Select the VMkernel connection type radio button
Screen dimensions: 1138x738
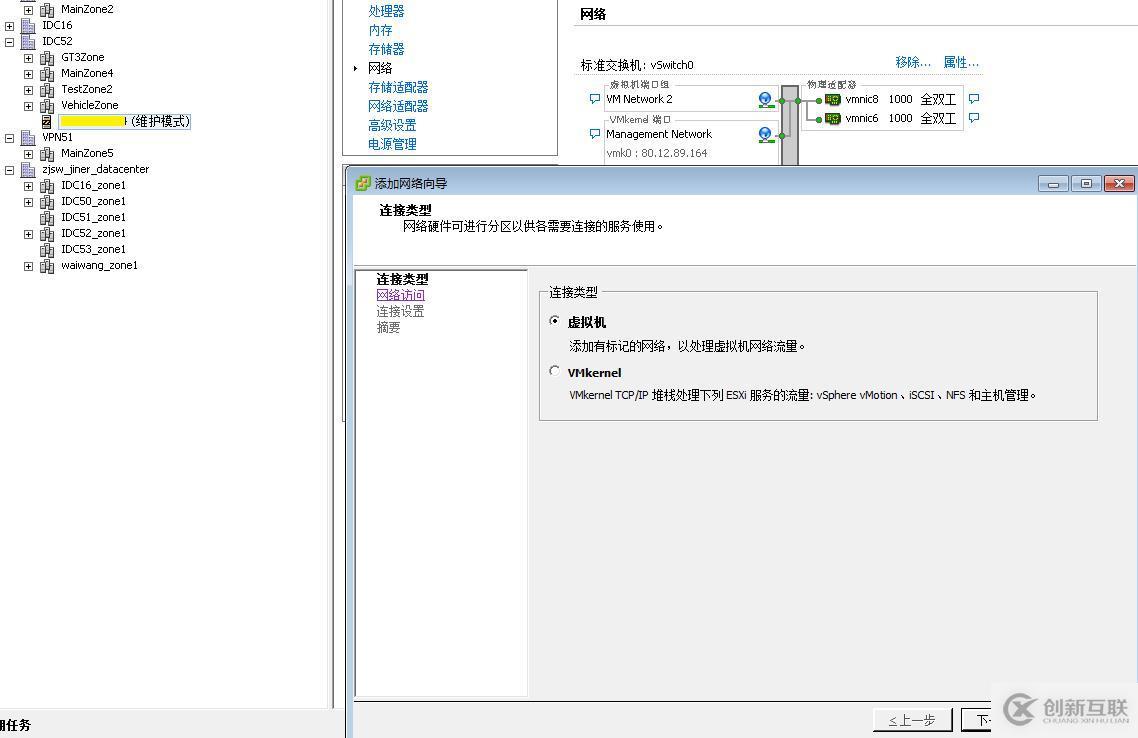555,370
